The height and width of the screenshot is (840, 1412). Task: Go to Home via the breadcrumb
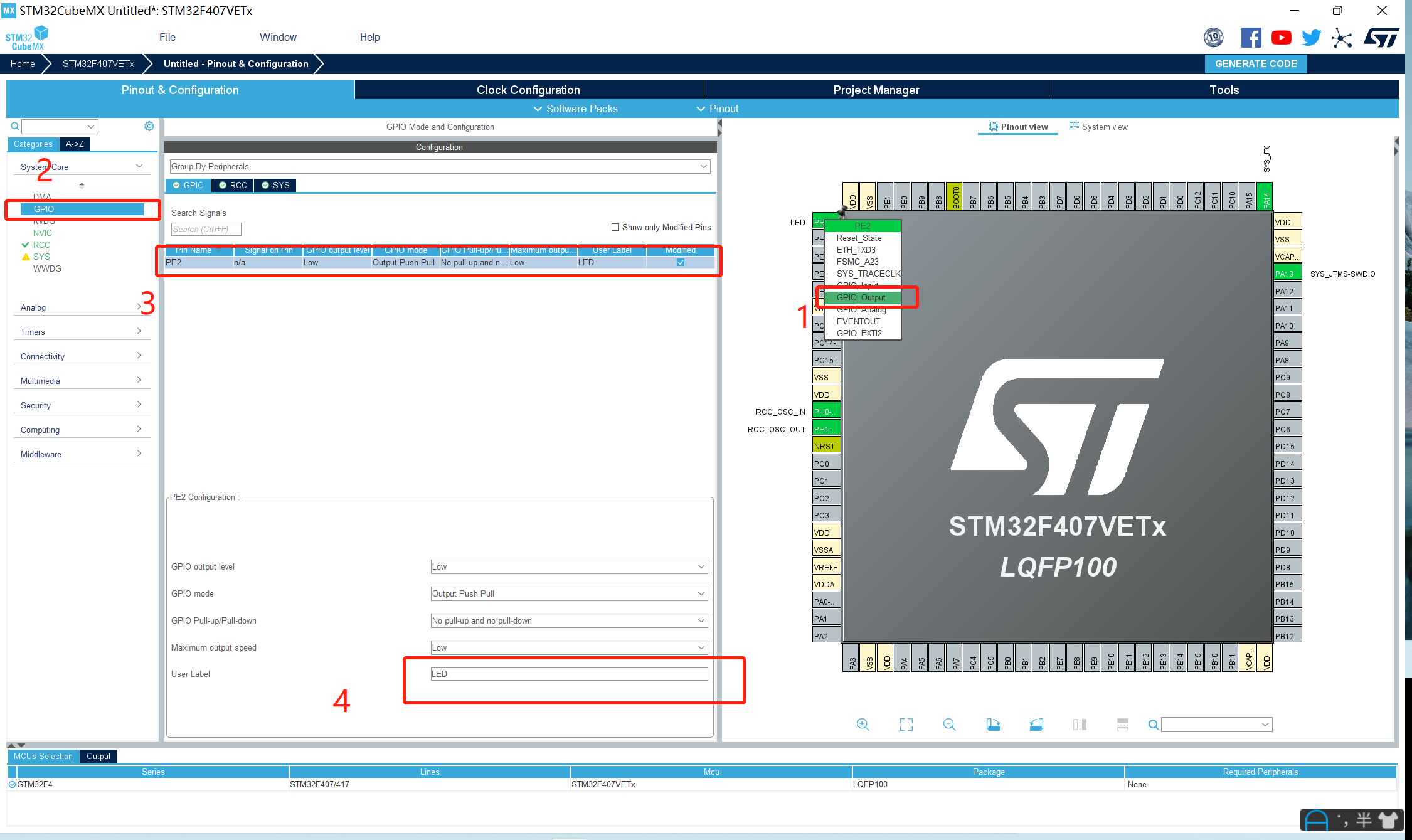tap(22, 63)
